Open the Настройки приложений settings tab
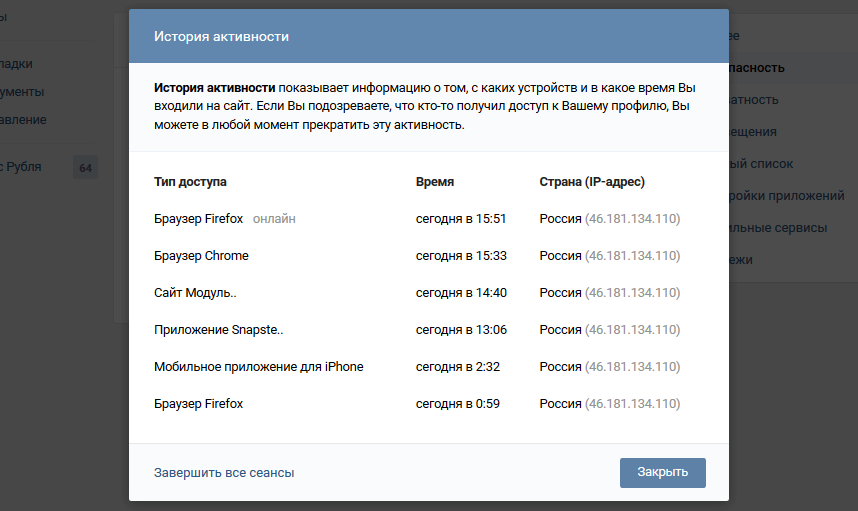 [x=790, y=196]
